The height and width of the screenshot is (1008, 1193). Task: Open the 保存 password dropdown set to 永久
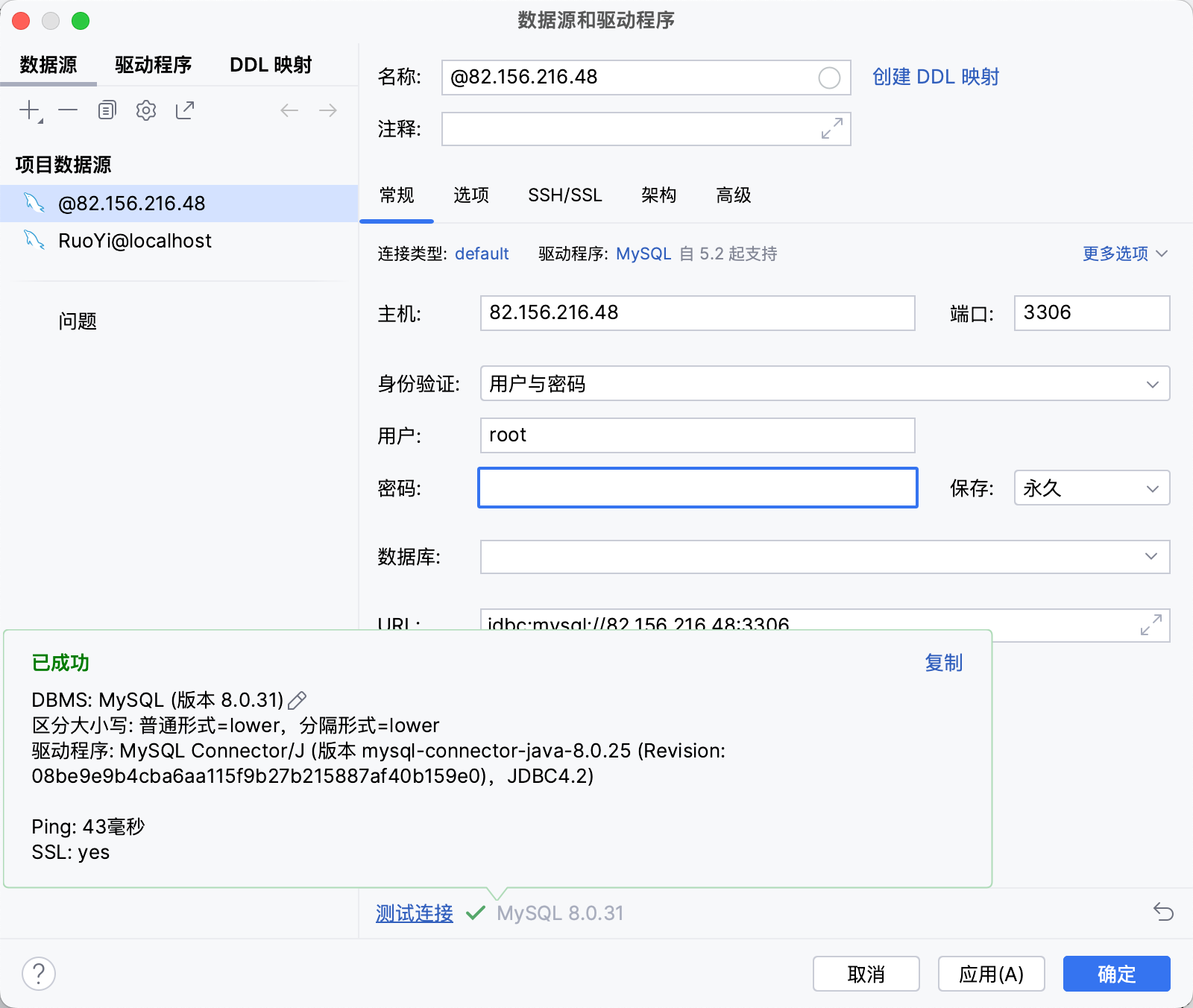coord(1092,488)
